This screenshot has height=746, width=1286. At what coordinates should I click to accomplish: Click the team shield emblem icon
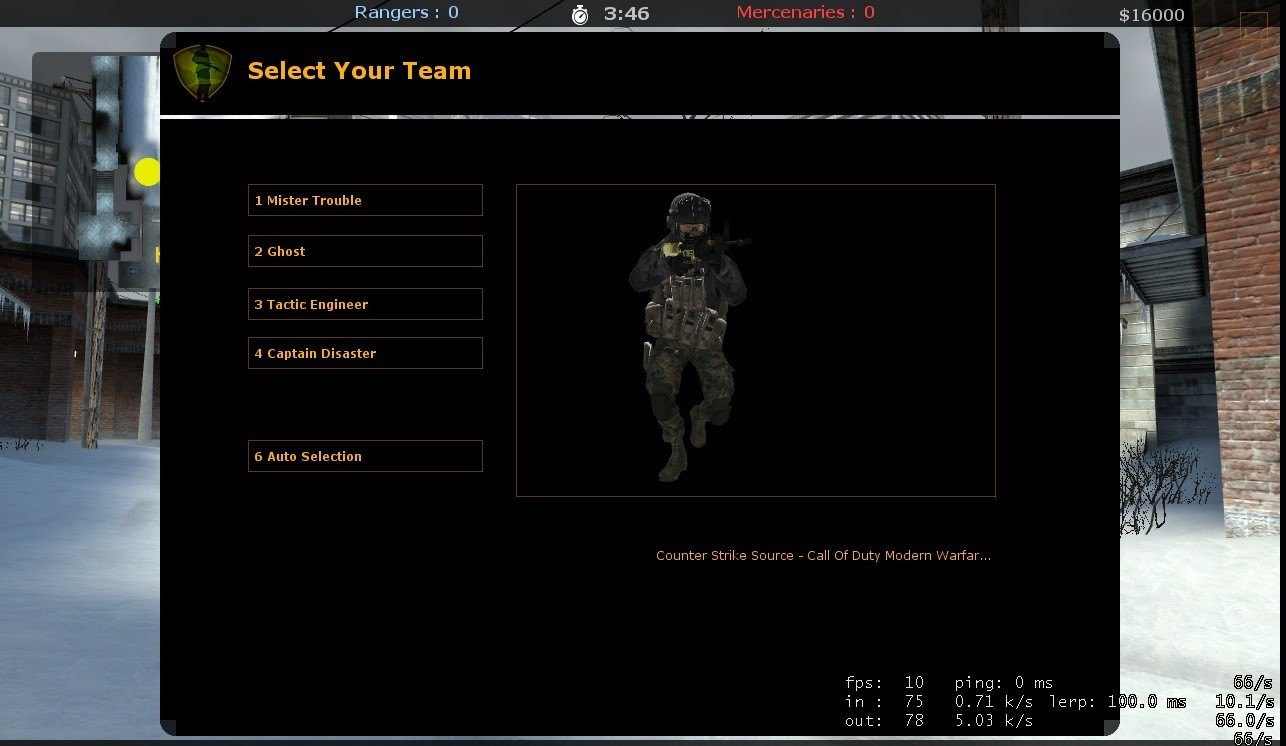point(202,72)
